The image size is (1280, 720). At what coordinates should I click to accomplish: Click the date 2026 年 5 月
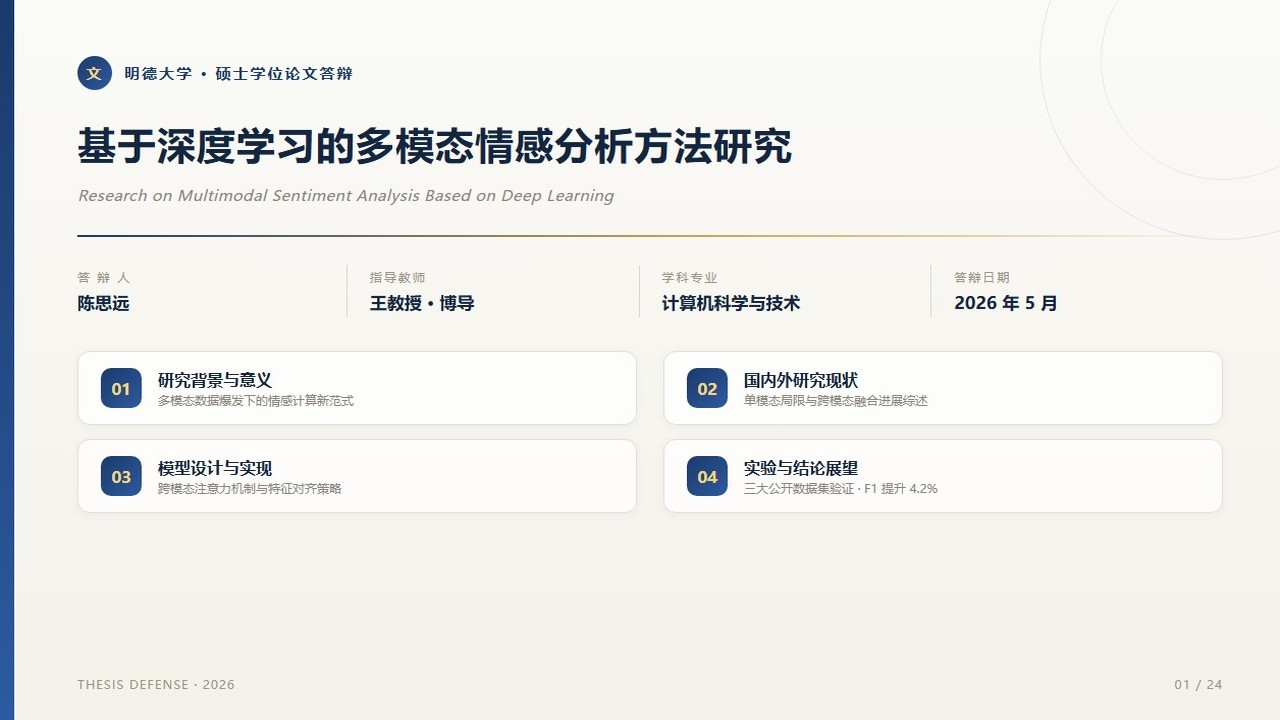coord(1005,303)
